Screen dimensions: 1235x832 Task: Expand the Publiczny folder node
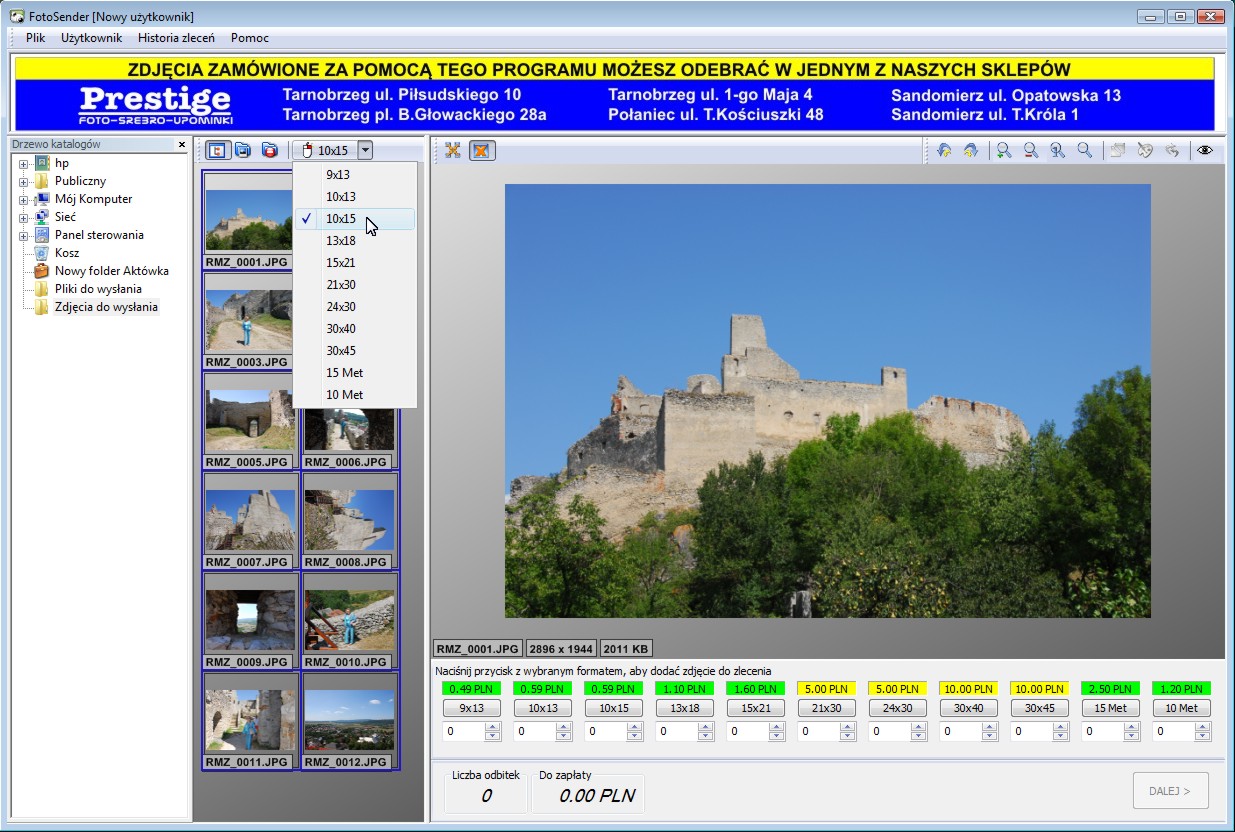pyautogui.click(x=23, y=182)
